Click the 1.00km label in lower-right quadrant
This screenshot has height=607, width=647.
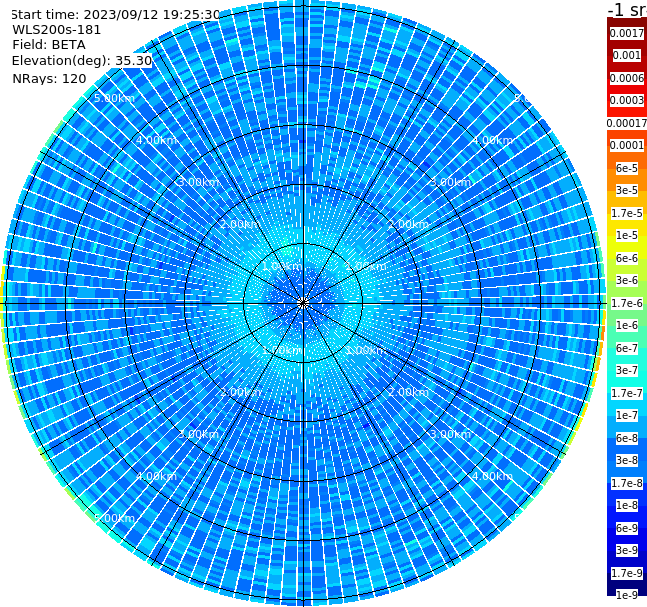[366, 350]
